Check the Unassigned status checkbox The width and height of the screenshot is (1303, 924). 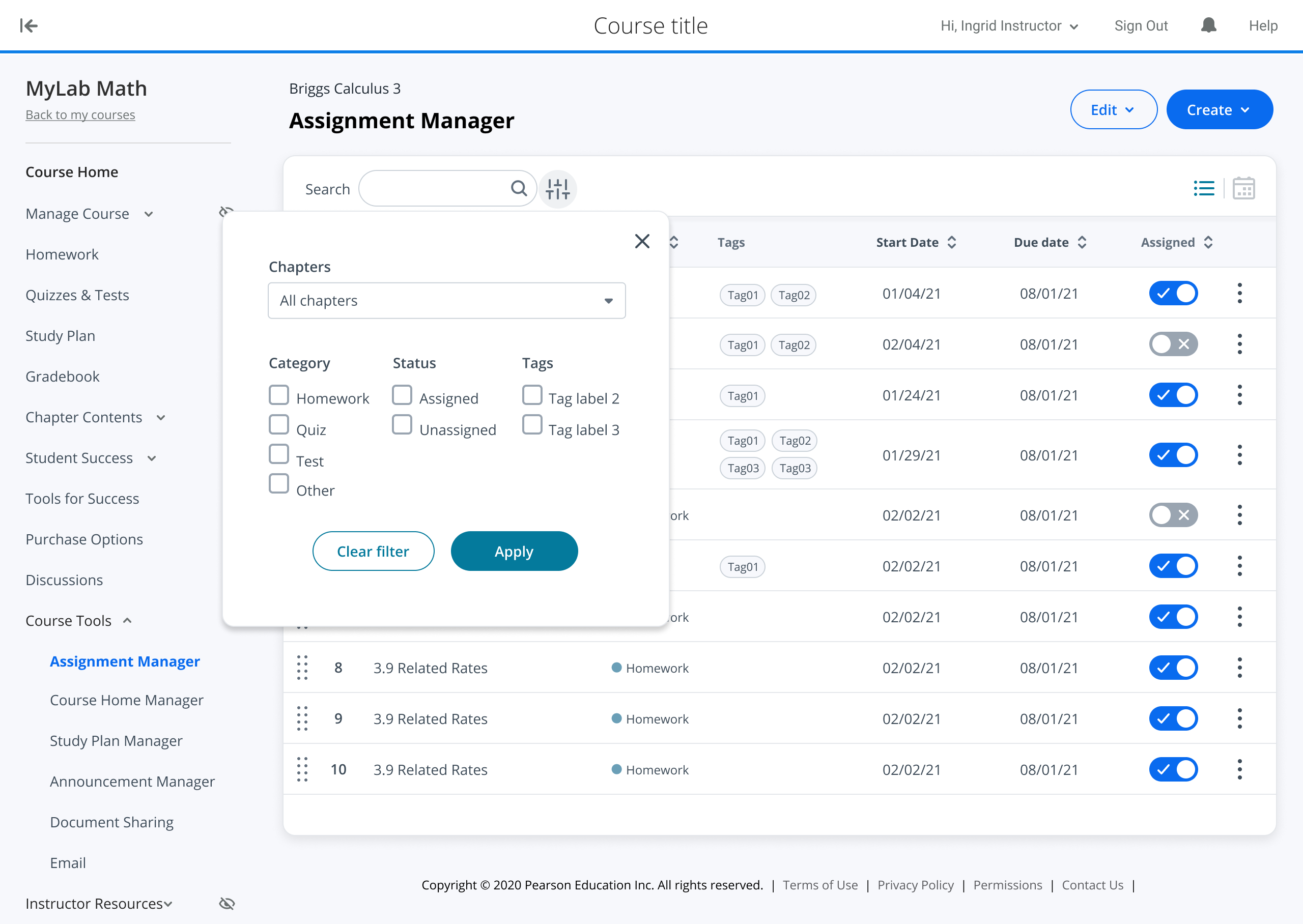[x=402, y=424]
